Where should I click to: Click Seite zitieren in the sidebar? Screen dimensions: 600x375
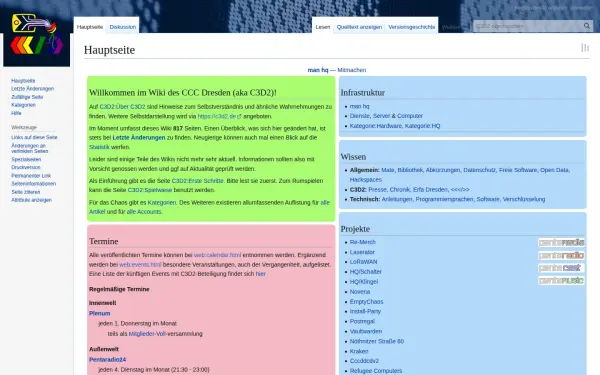[x=26, y=192]
